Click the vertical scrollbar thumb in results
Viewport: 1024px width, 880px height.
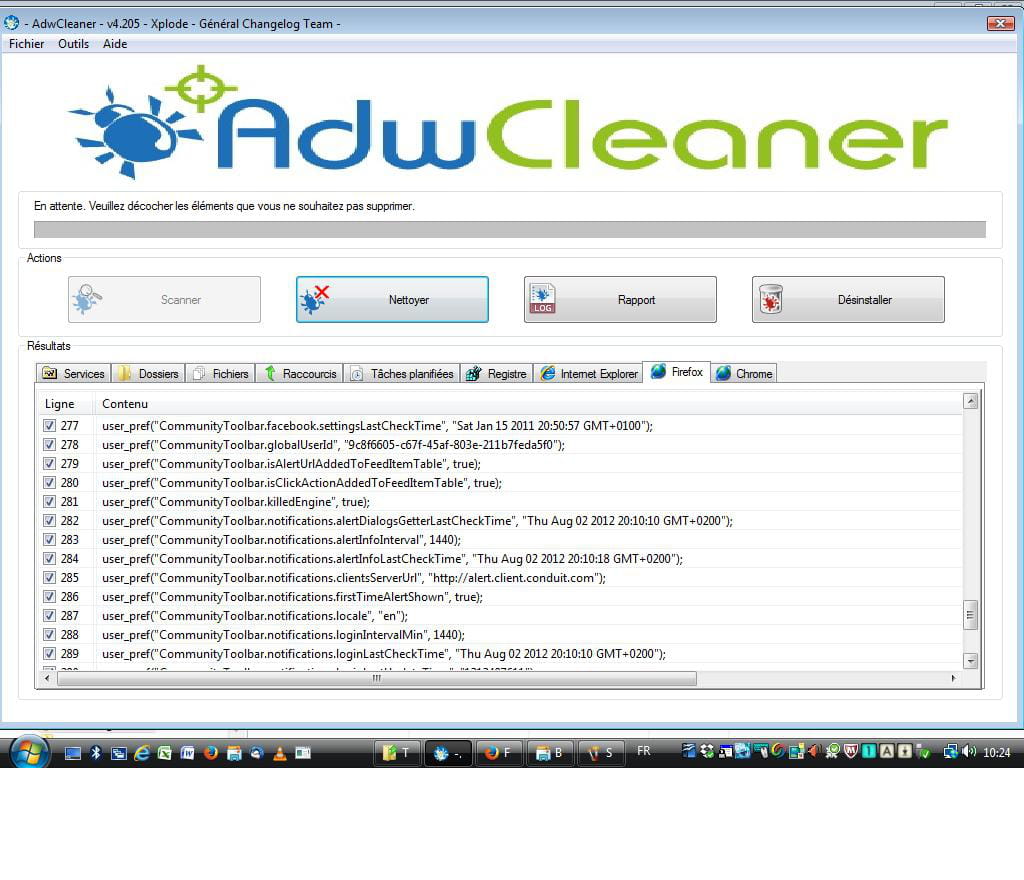[x=970, y=615]
